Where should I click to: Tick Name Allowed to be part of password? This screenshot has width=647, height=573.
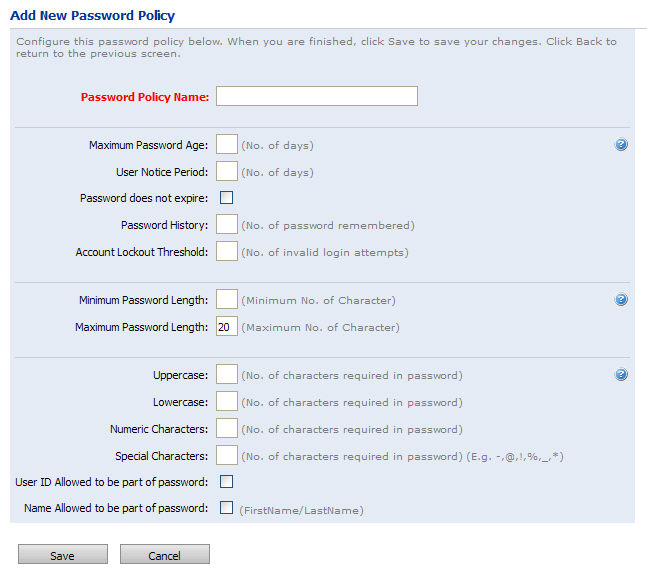click(226, 508)
